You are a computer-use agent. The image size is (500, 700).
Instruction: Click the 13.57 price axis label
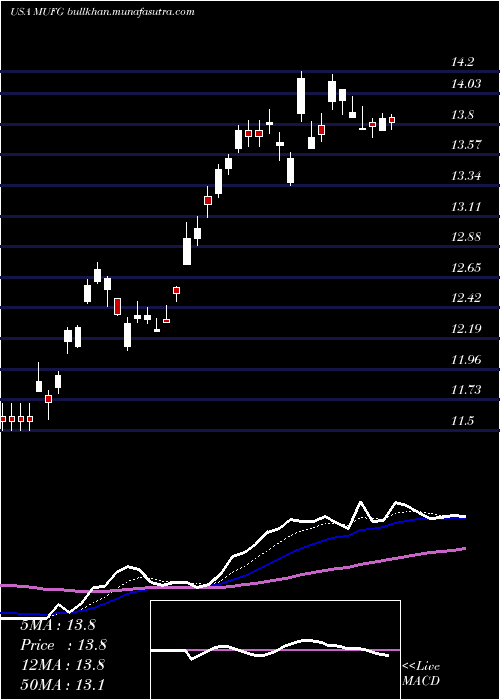(466, 145)
